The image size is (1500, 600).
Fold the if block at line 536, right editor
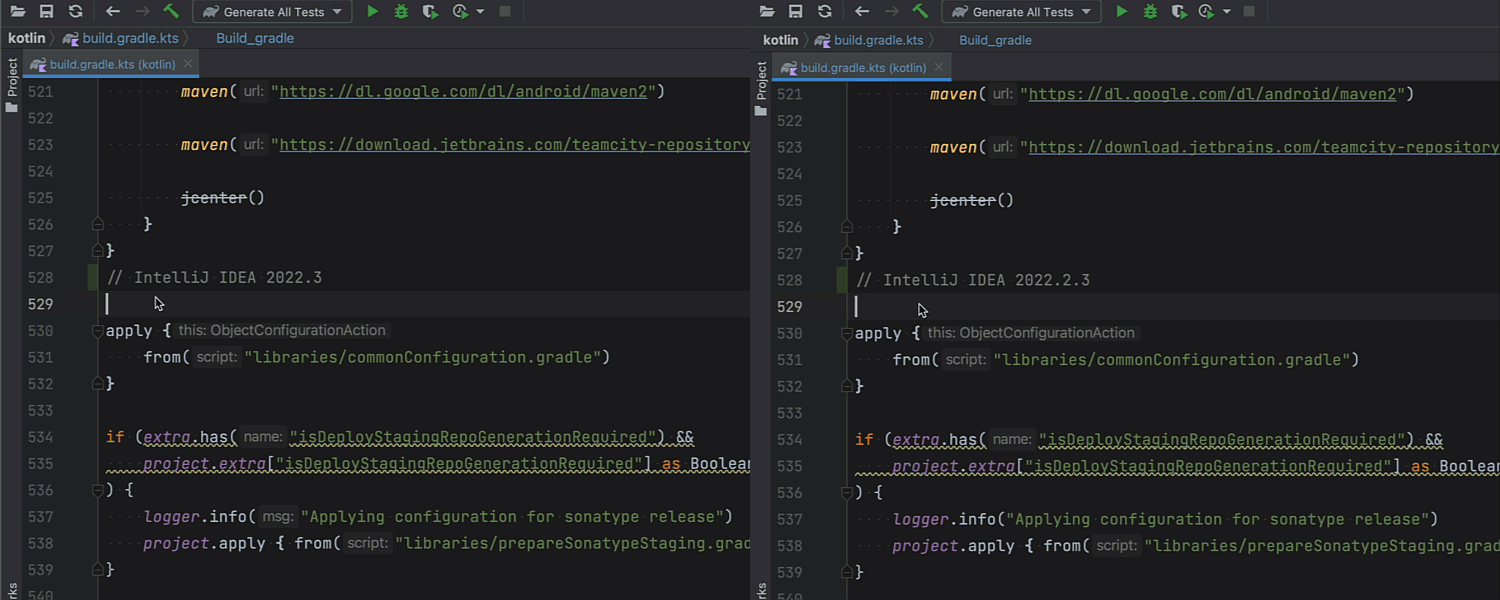(847, 493)
